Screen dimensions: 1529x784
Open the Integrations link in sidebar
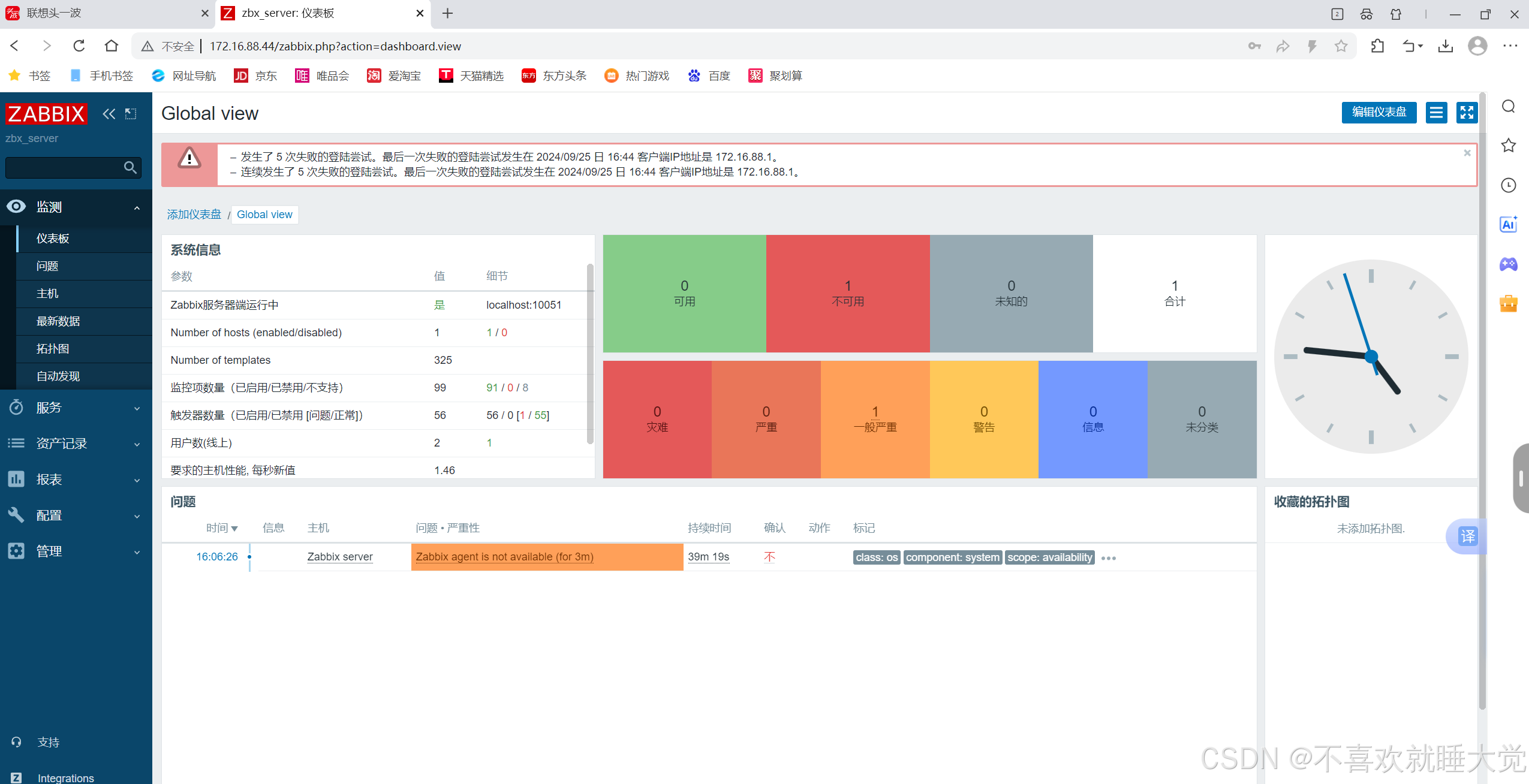[x=66, y=778]
